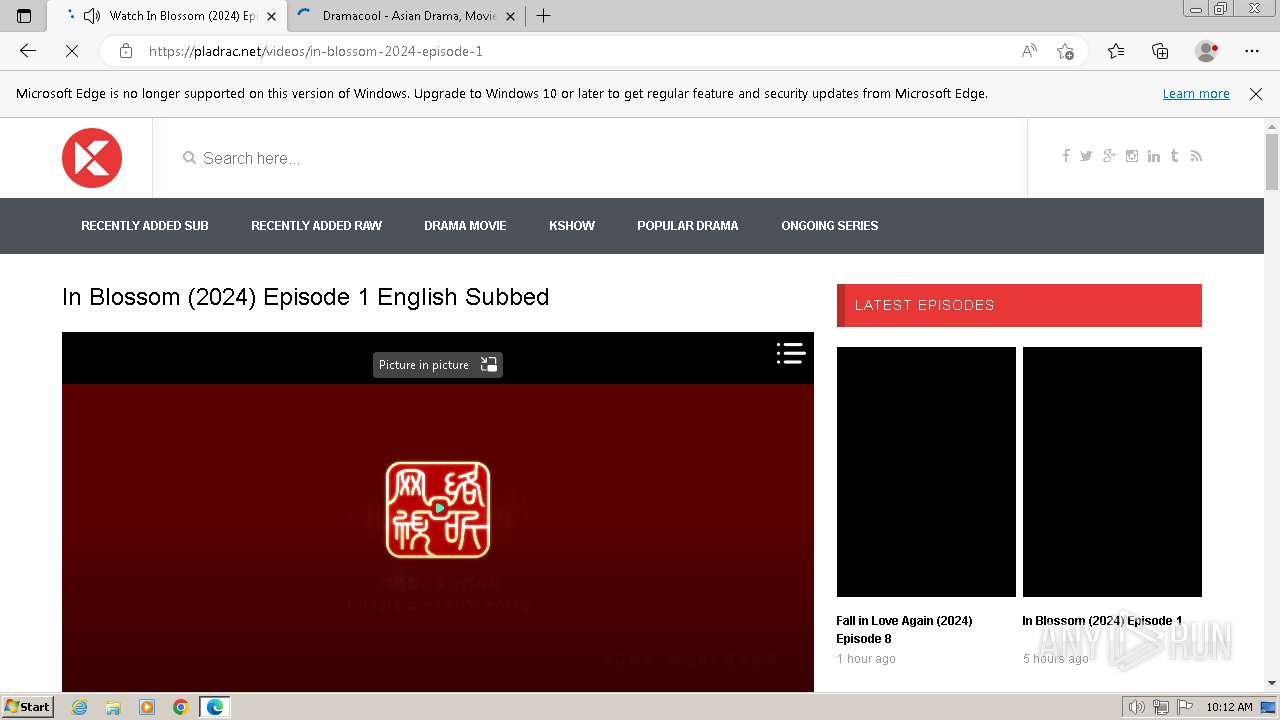Screen dimensions: 1280x720
Task: Go back to the previous page
Action: click(28, 51)
